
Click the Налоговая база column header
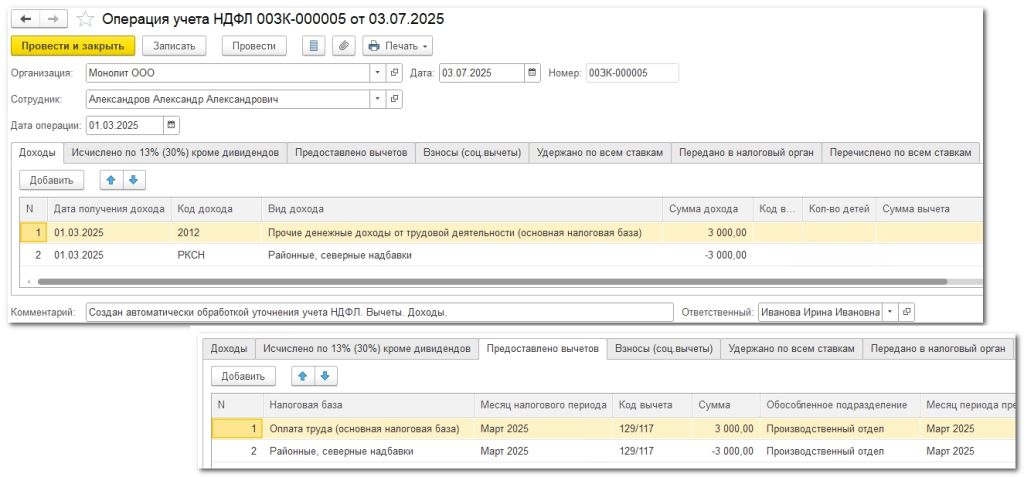[369, 405]
